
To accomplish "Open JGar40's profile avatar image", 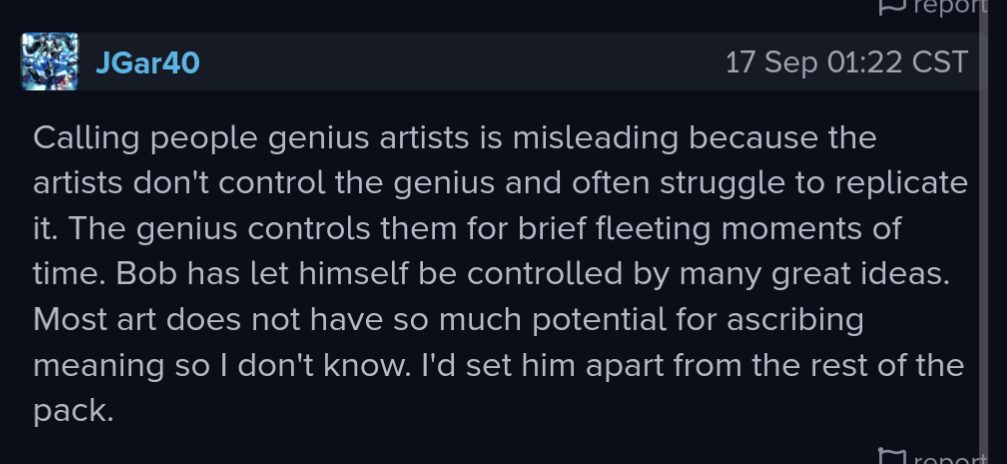I will [50, 62].
